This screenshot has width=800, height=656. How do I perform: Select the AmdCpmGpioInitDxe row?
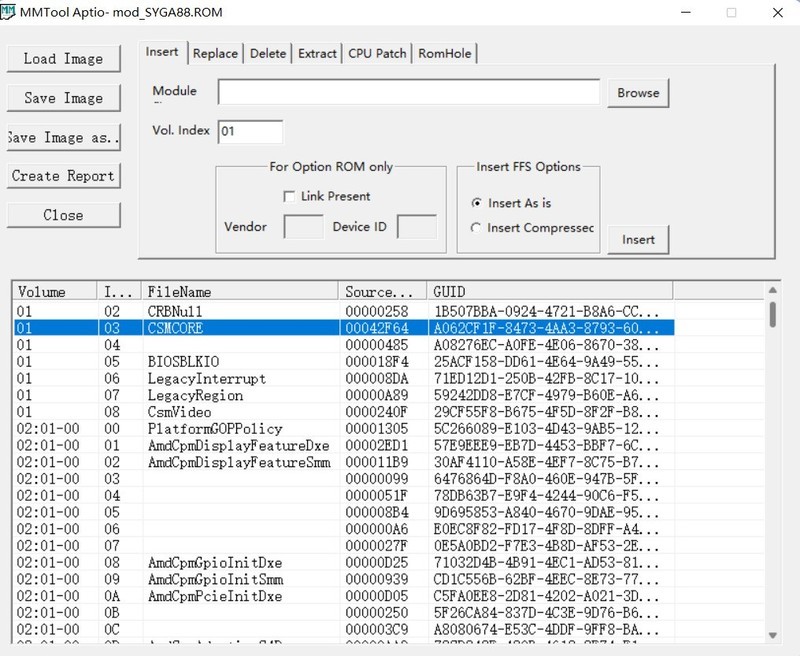point(344,563)
